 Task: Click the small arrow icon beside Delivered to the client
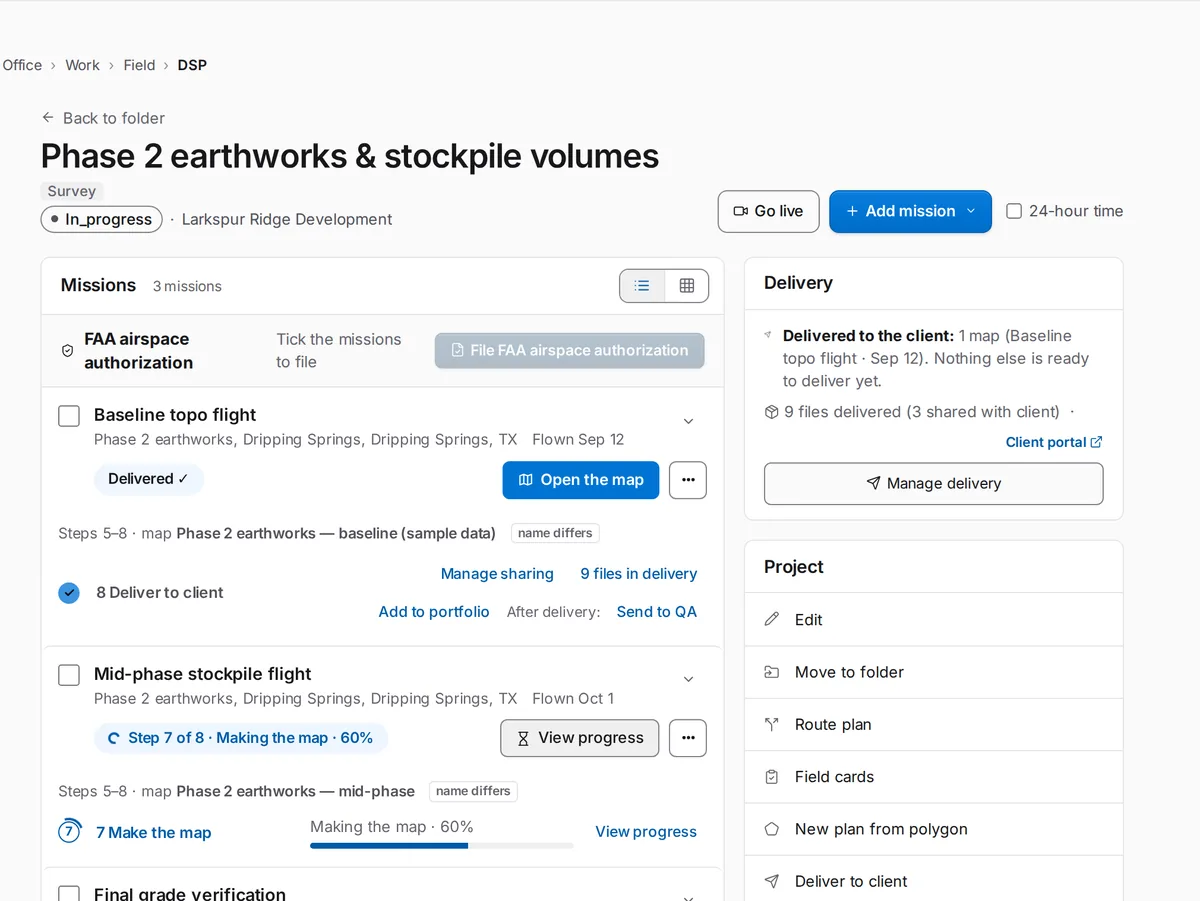point(768,336)
